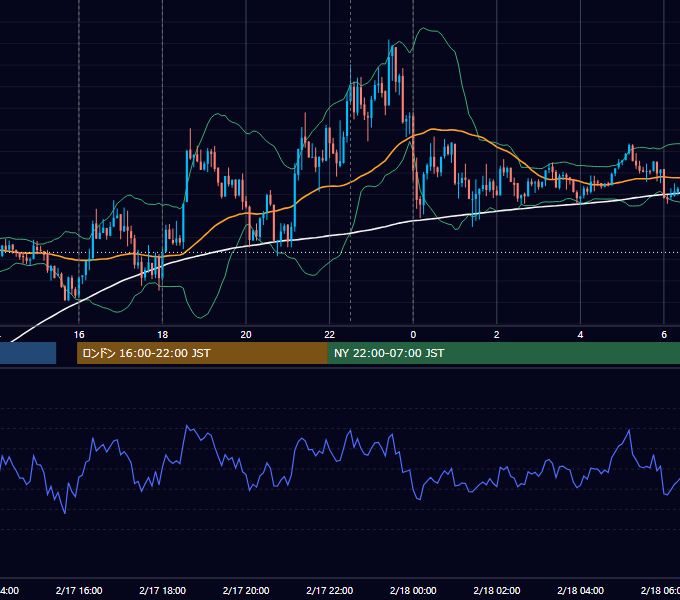Click the 2 hour label on the price chart

[x=497, y=335]
